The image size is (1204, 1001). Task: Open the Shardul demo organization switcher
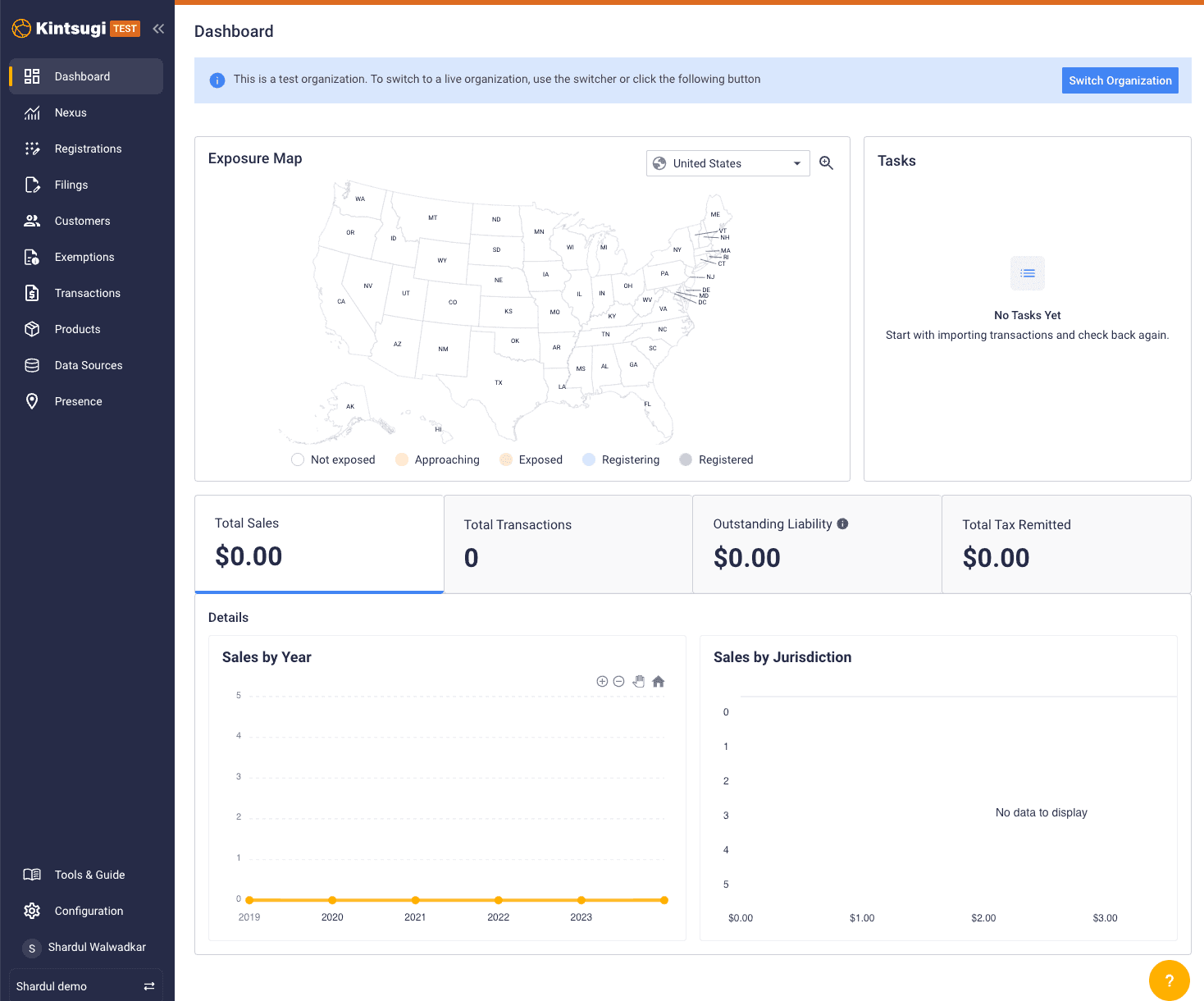(x=86, y=986)
